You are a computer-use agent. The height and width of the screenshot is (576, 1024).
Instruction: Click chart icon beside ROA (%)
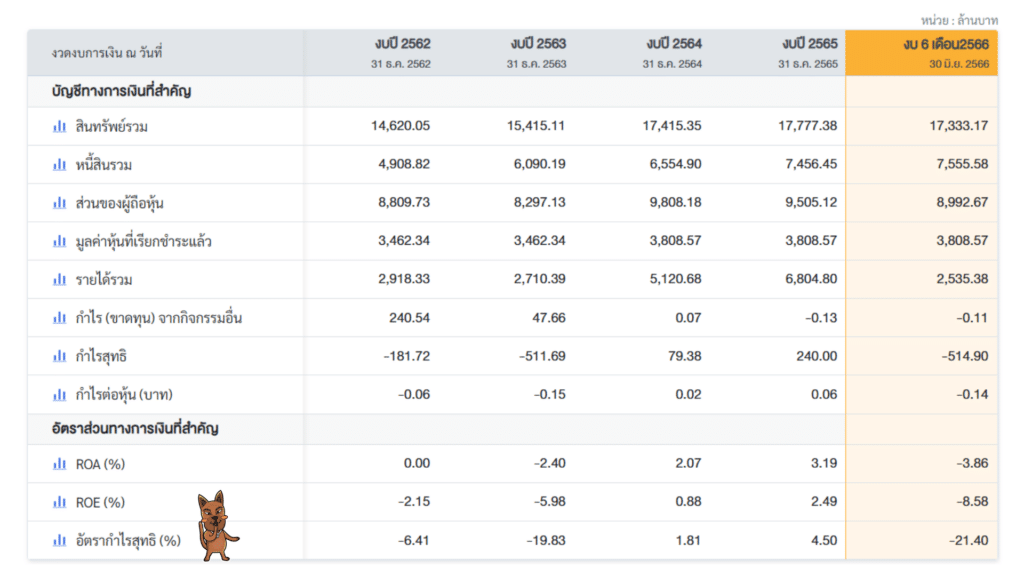60,464
